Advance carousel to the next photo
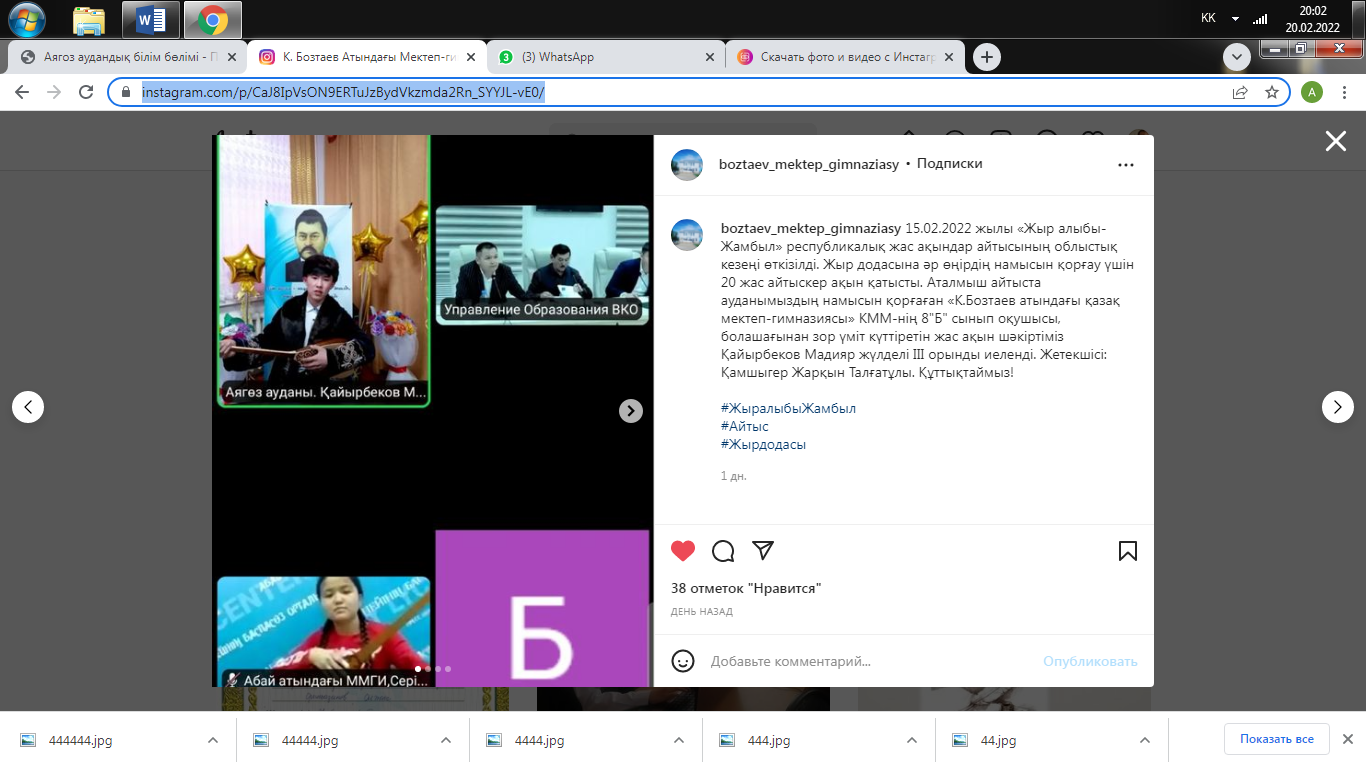This screenshot has height=768, width=1366. pos(630,411)
